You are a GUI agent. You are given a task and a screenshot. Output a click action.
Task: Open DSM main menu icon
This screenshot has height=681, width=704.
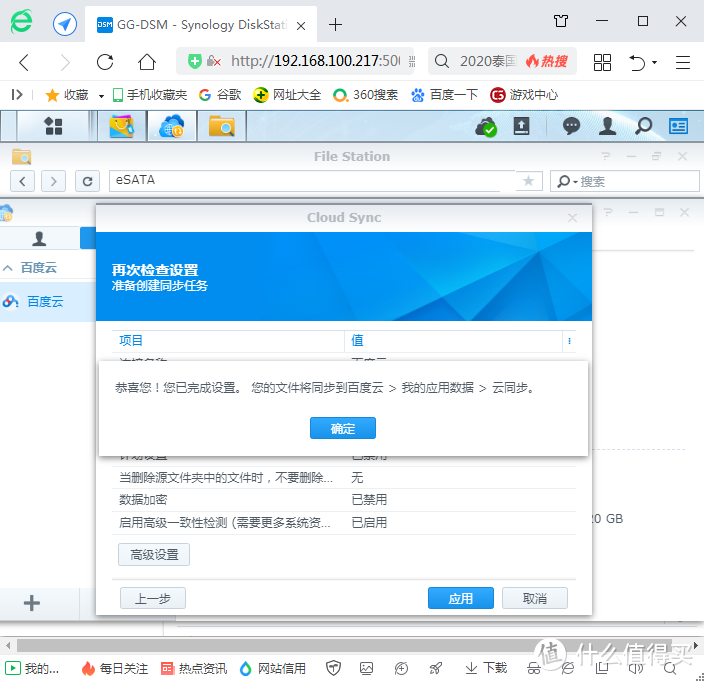(53, 126)
